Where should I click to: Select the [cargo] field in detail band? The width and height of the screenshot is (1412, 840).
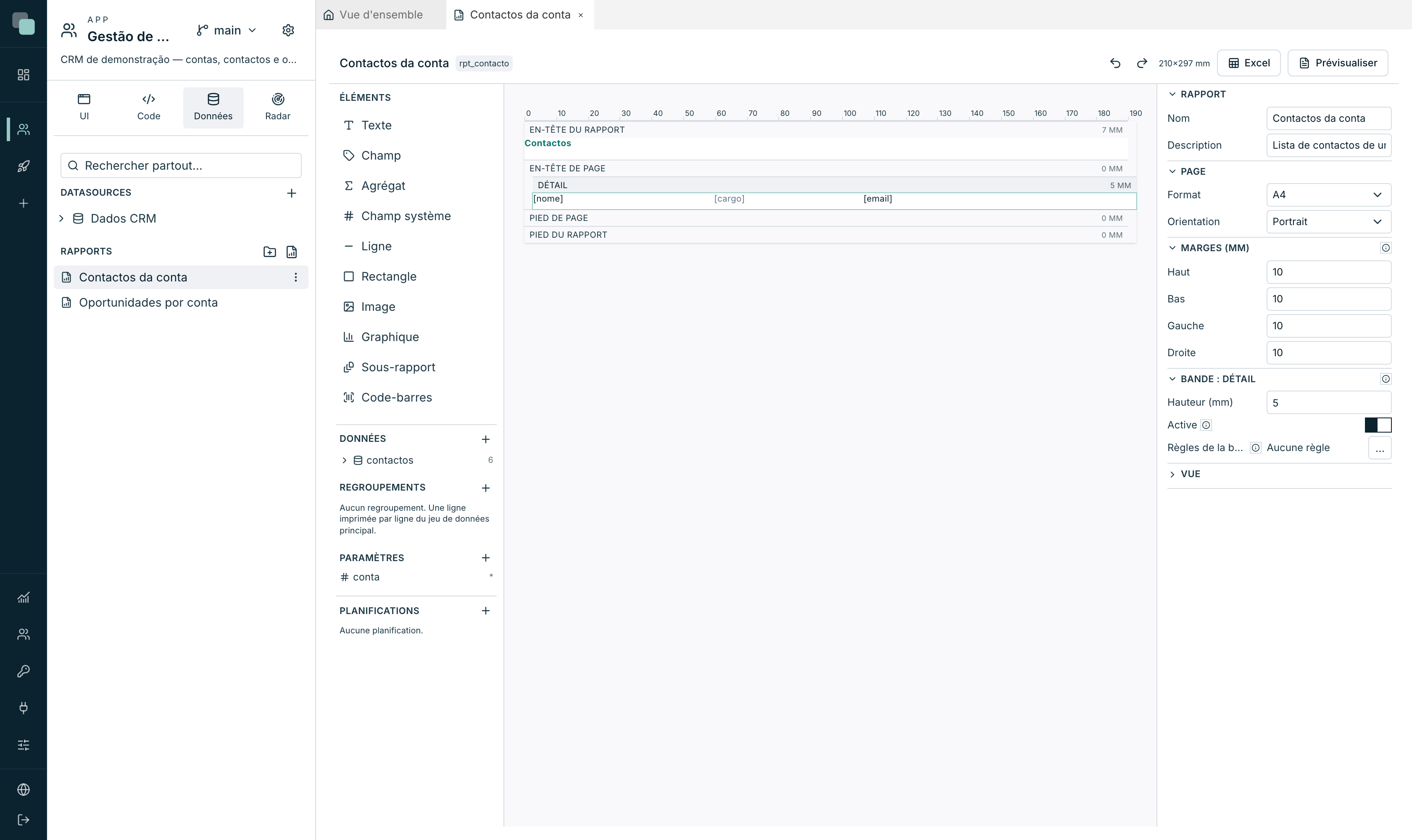pyautogui.click(x=729, y=199)
